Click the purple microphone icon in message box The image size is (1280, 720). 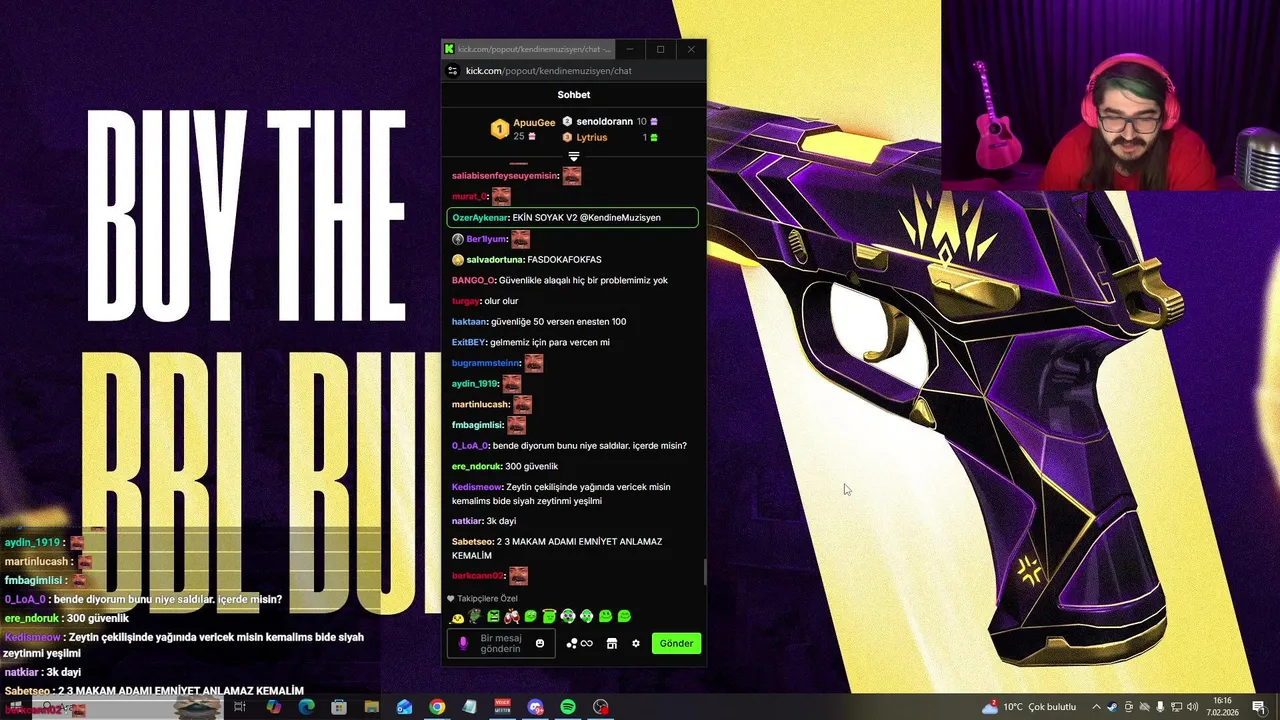click(x=463, y=643)
